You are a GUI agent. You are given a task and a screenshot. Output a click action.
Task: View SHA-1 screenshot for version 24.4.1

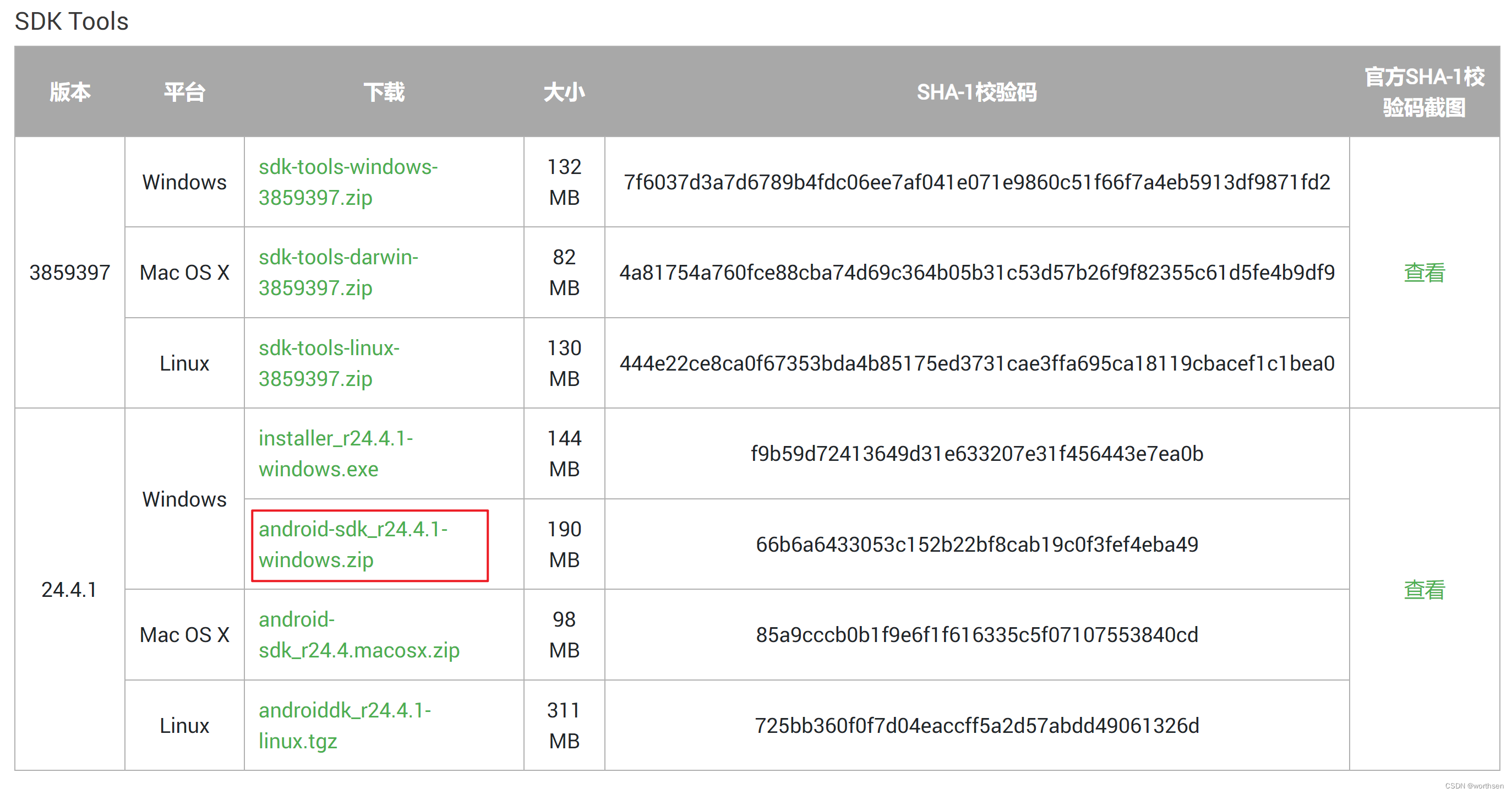pyautogui.click(x=1424, y=590)
